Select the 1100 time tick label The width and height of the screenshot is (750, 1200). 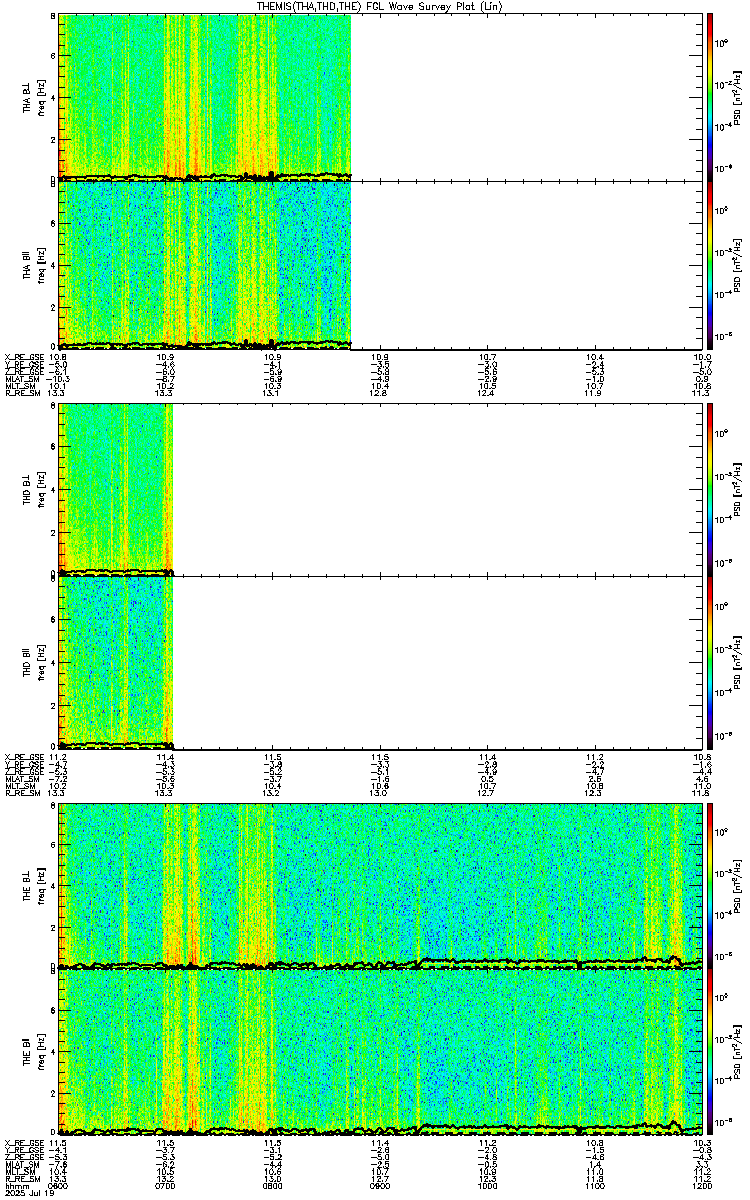click(x=594, y=1186)
